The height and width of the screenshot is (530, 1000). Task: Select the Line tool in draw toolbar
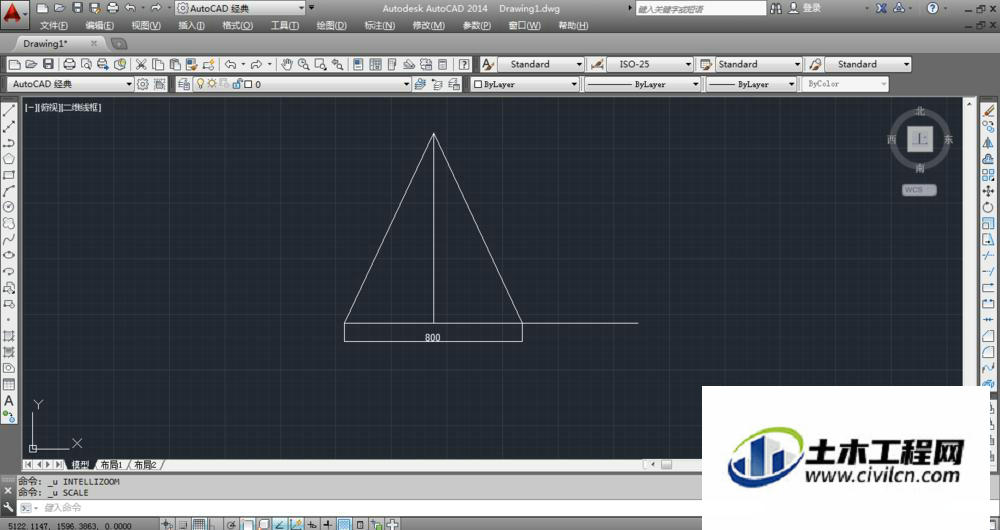[x=9, y=111]
